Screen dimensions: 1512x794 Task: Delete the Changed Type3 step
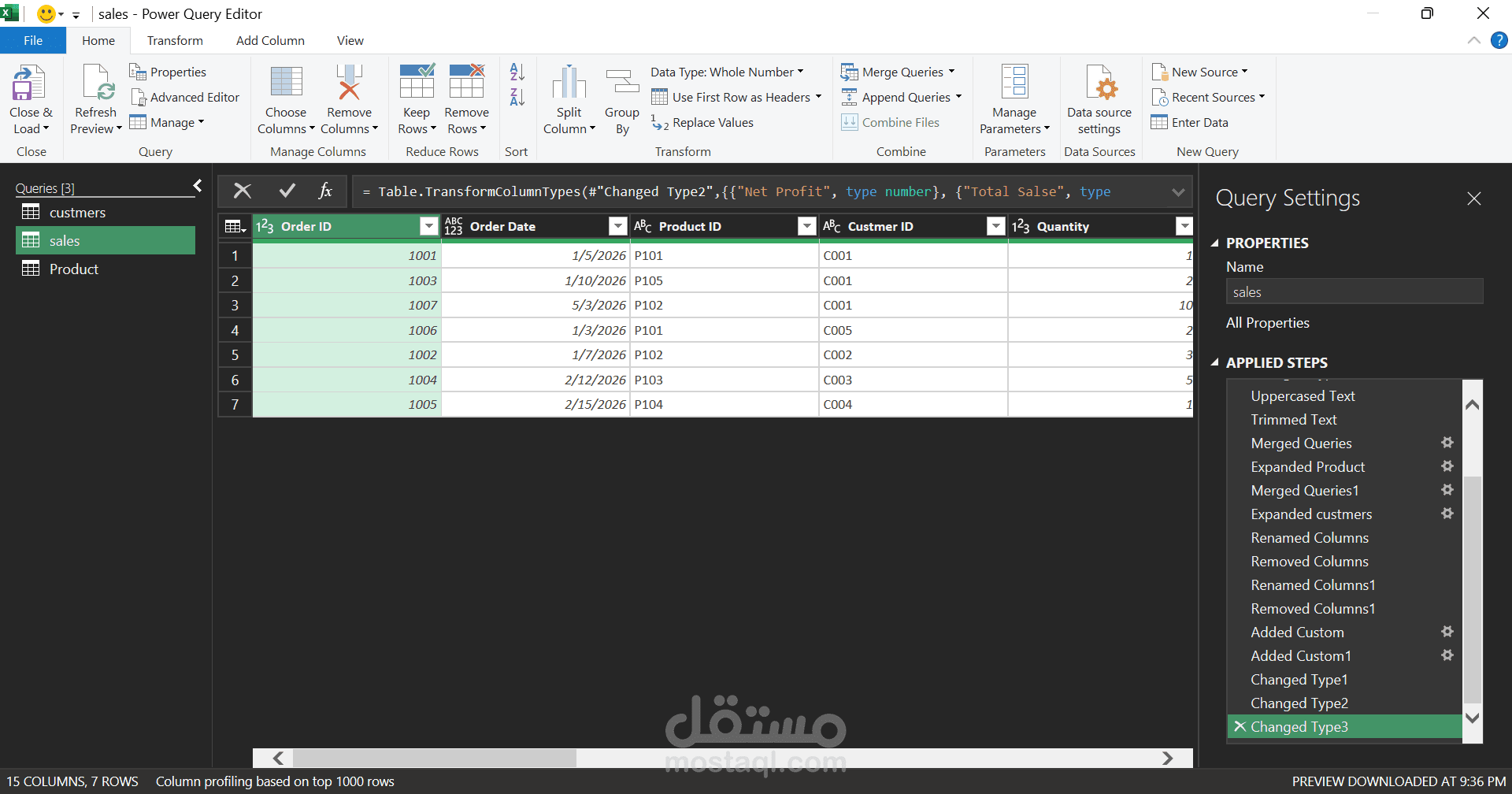[1240, 726]
